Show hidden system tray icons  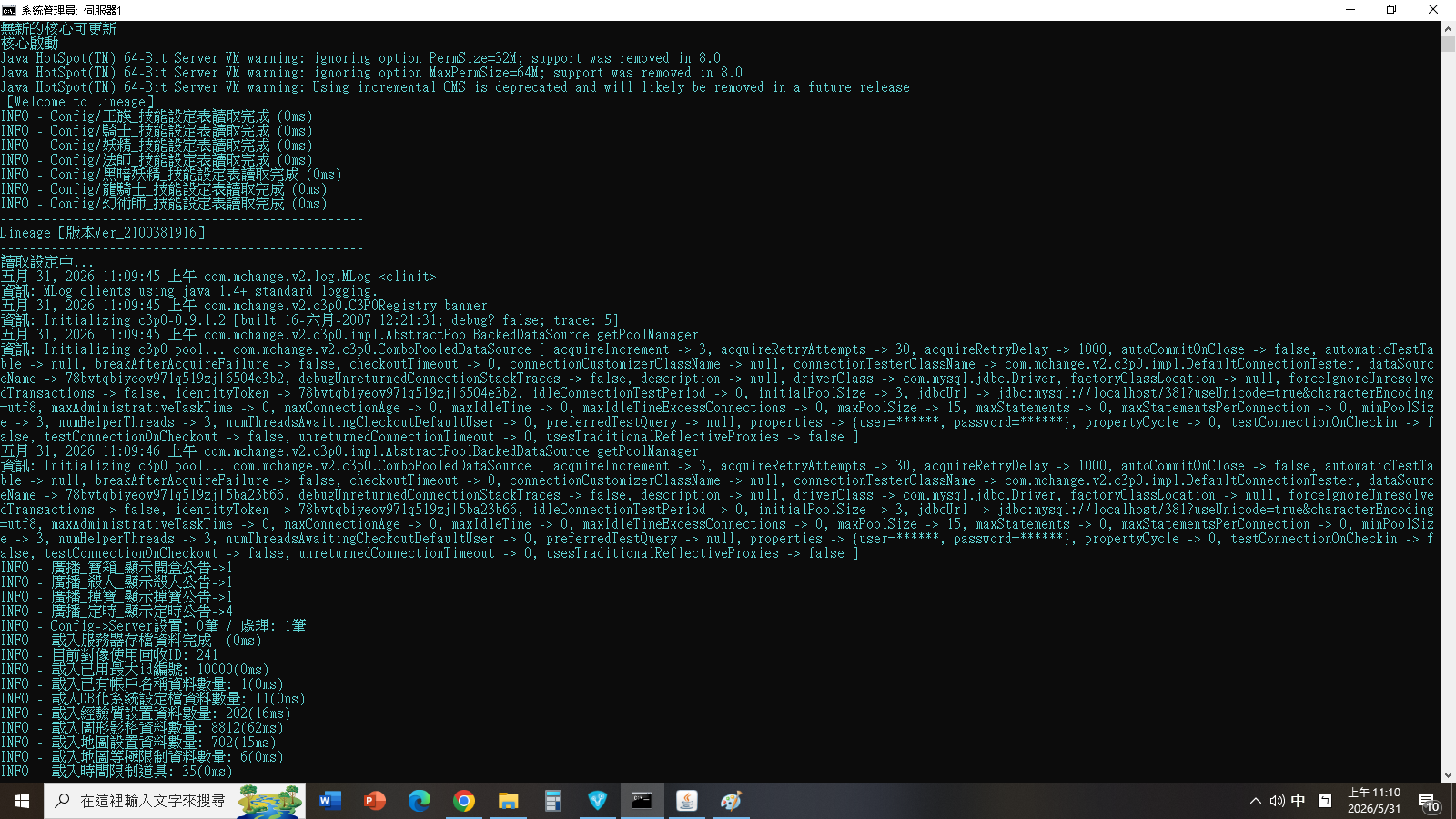tap(1256, 801)
